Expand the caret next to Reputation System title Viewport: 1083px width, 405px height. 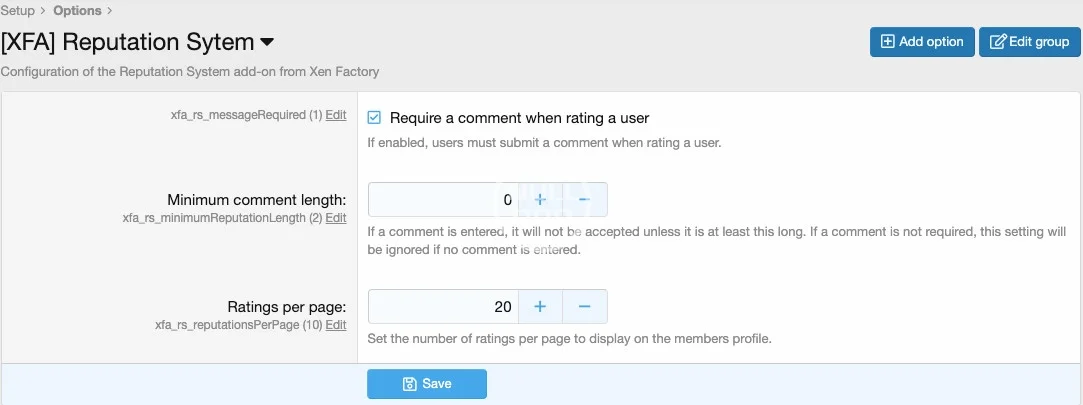coord(267,42)
